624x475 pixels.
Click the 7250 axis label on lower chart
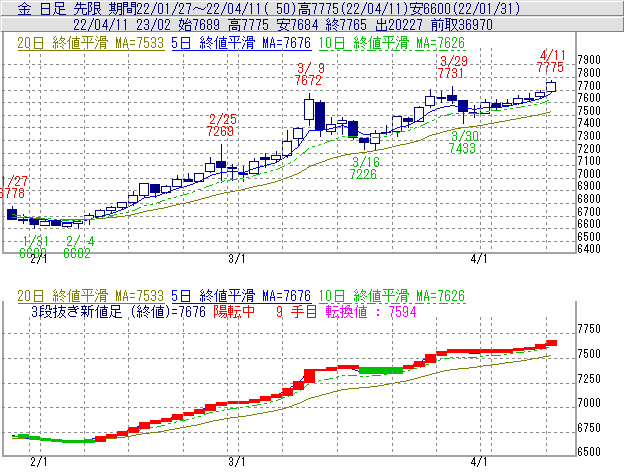tap(589, 378)
